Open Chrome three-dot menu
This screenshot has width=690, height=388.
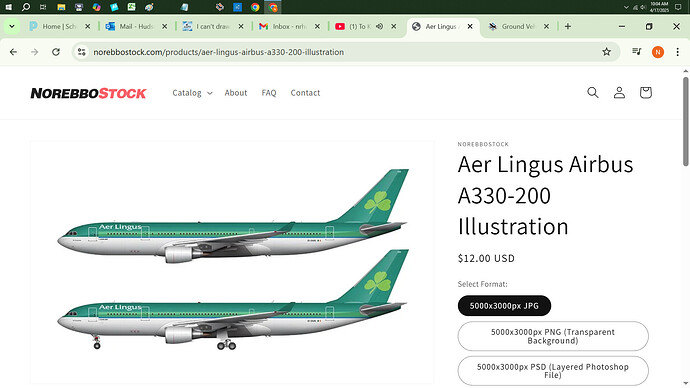click(678, 52)
